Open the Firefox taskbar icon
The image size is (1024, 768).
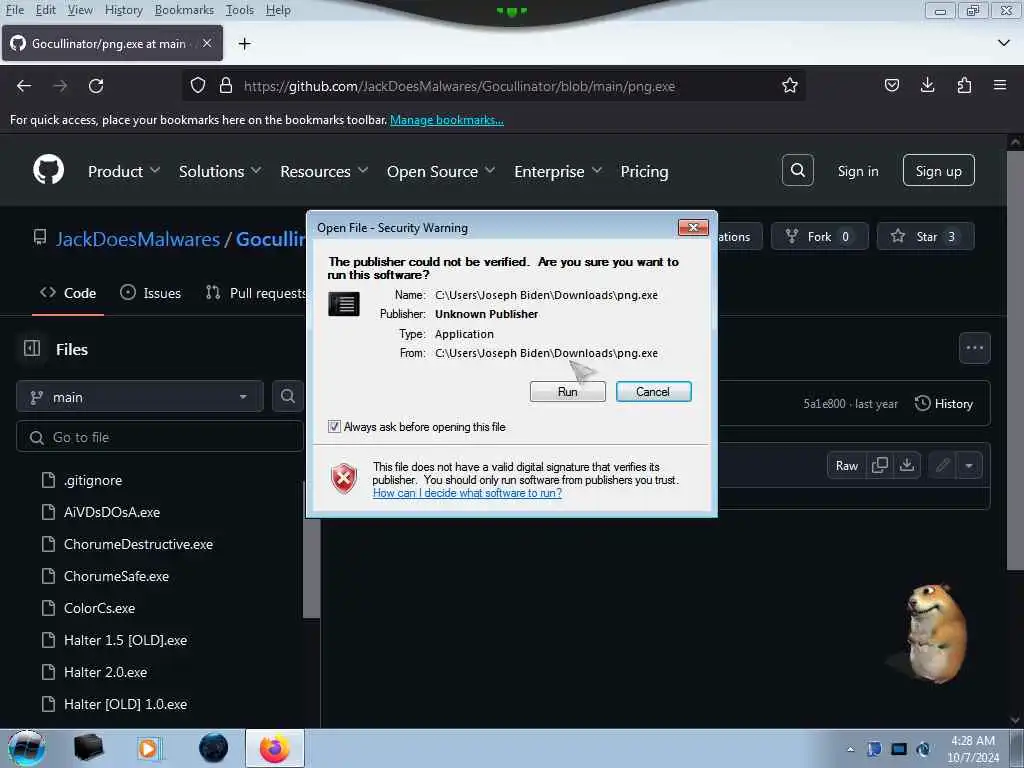pyautogui.click(x=274, y=748)
